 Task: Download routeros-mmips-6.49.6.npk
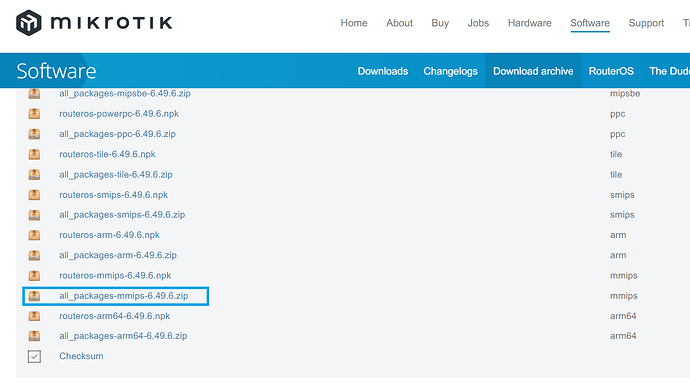pos(115,275)
